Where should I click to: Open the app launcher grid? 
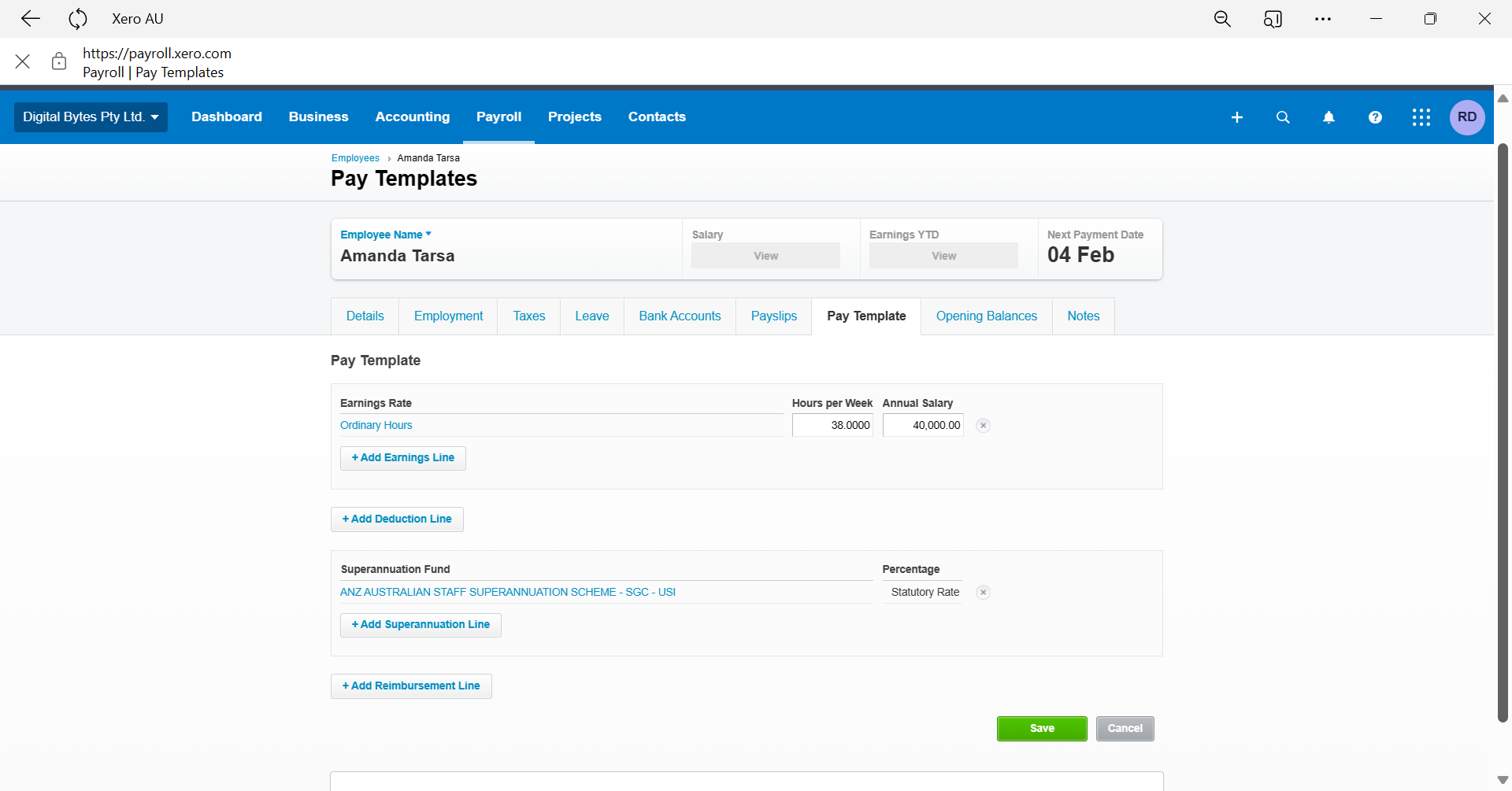(x=1421, y=117)
